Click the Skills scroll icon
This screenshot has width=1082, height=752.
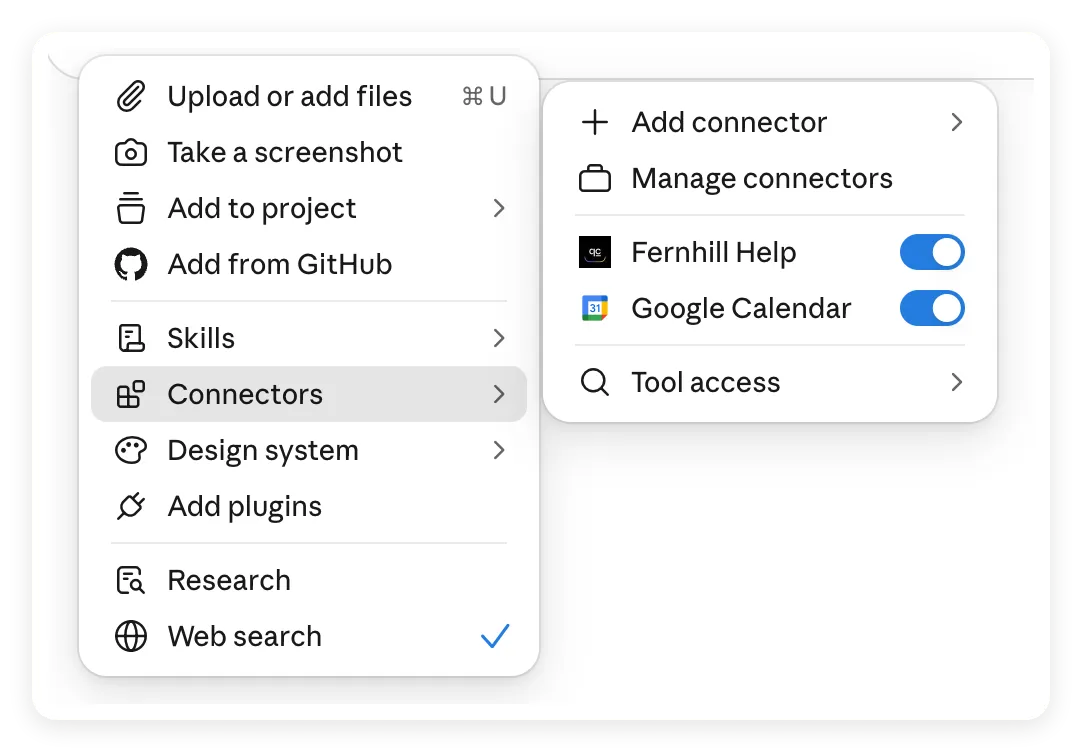point(130,338)
